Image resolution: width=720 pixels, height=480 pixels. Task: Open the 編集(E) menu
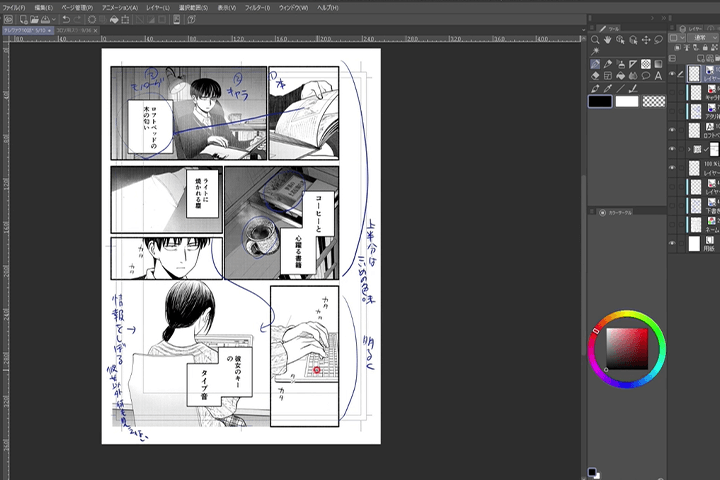tap(44, 8)
